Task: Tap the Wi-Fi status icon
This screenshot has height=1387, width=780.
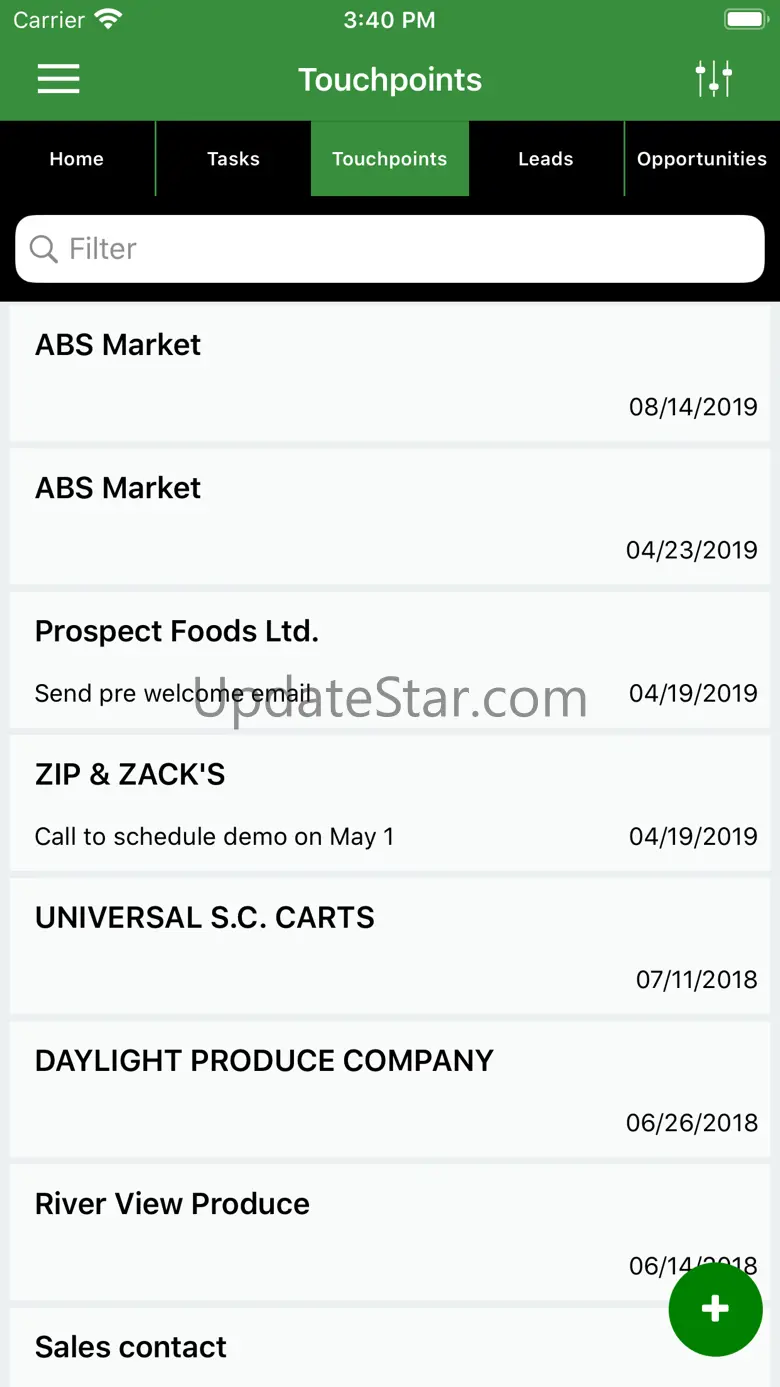Action: 107,19
